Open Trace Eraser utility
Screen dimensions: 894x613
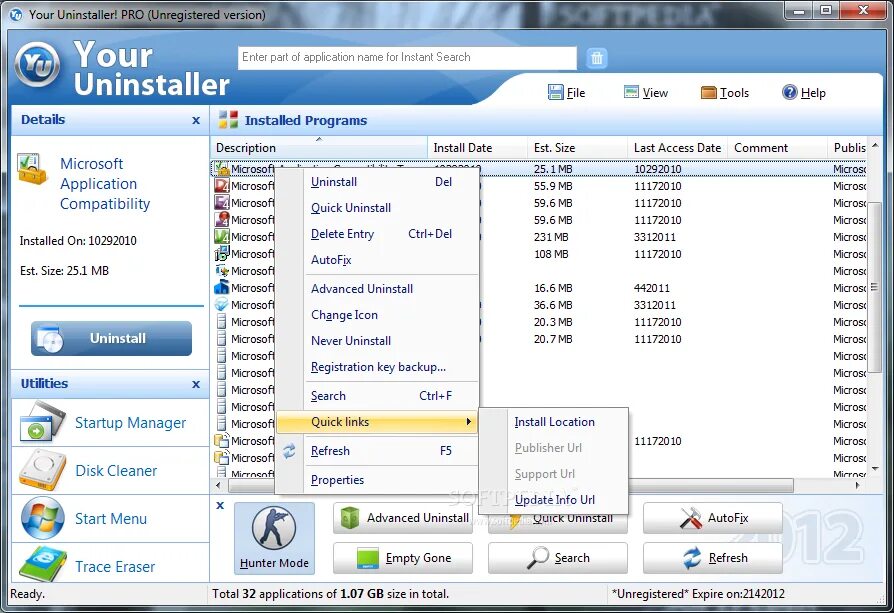[x=110, y=565]
